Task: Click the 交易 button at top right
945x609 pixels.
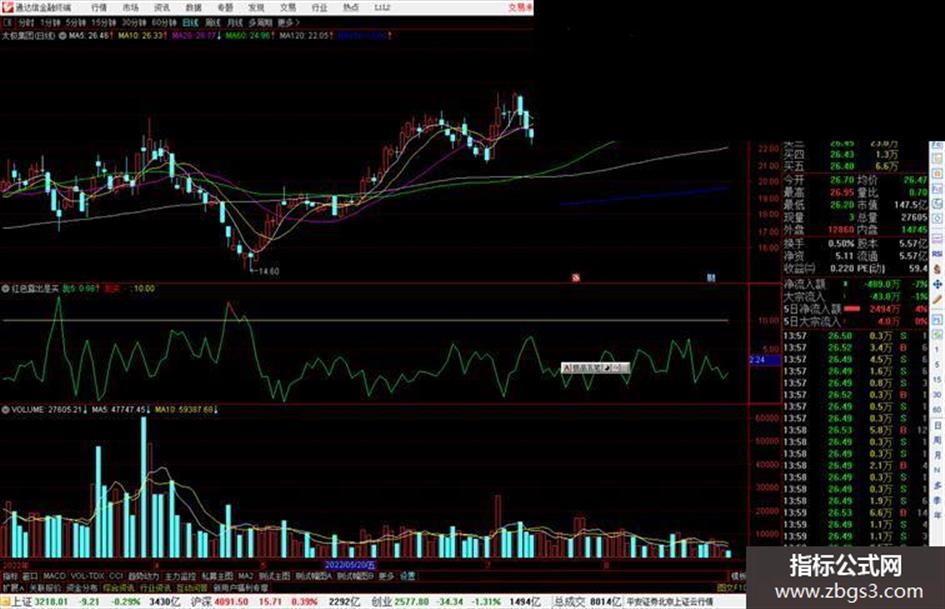Action: tap(520, 7)
